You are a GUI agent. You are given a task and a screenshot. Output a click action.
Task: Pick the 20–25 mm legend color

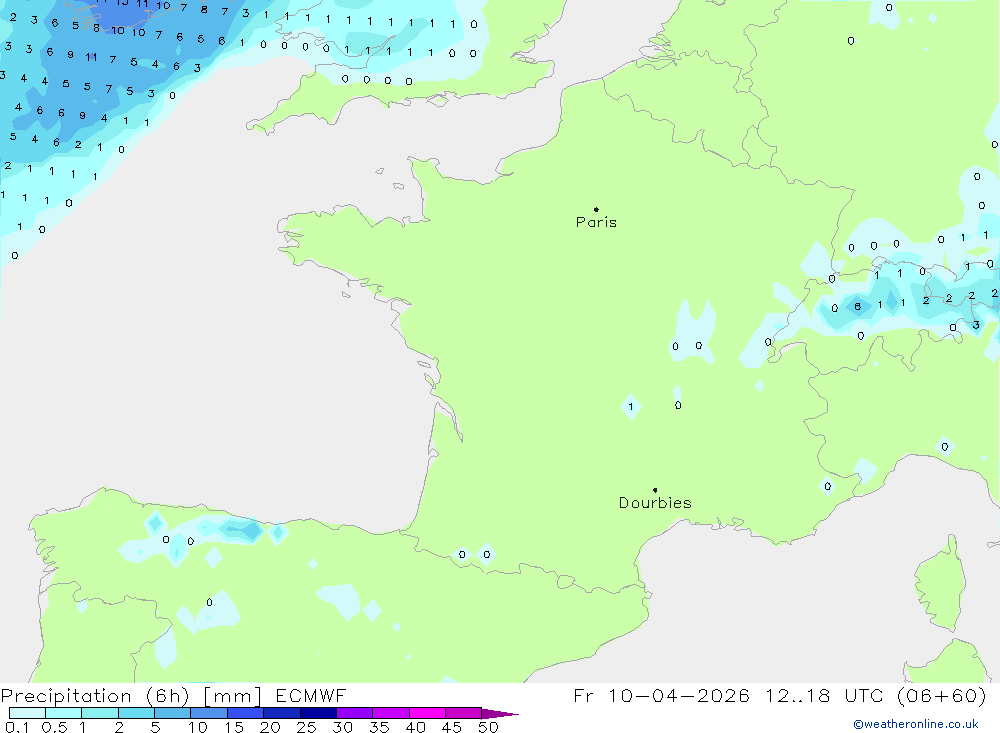282,713
